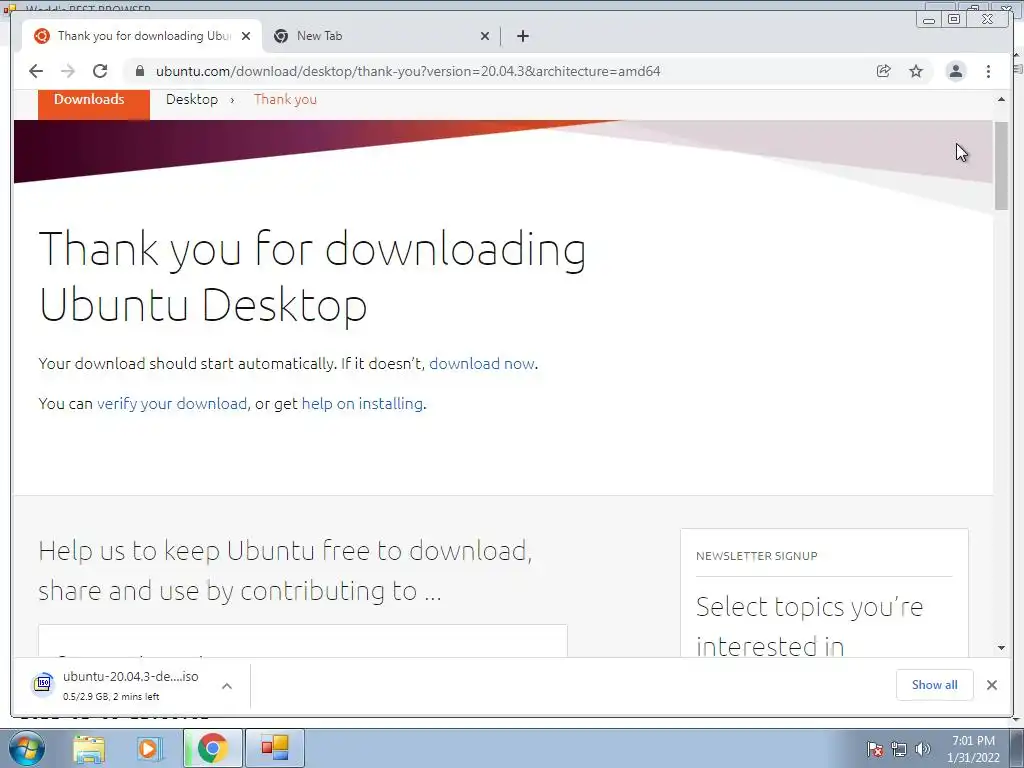Open Windows Explorer from taskbar
This screenshot has height=768, width=1024.
(89, 749)
